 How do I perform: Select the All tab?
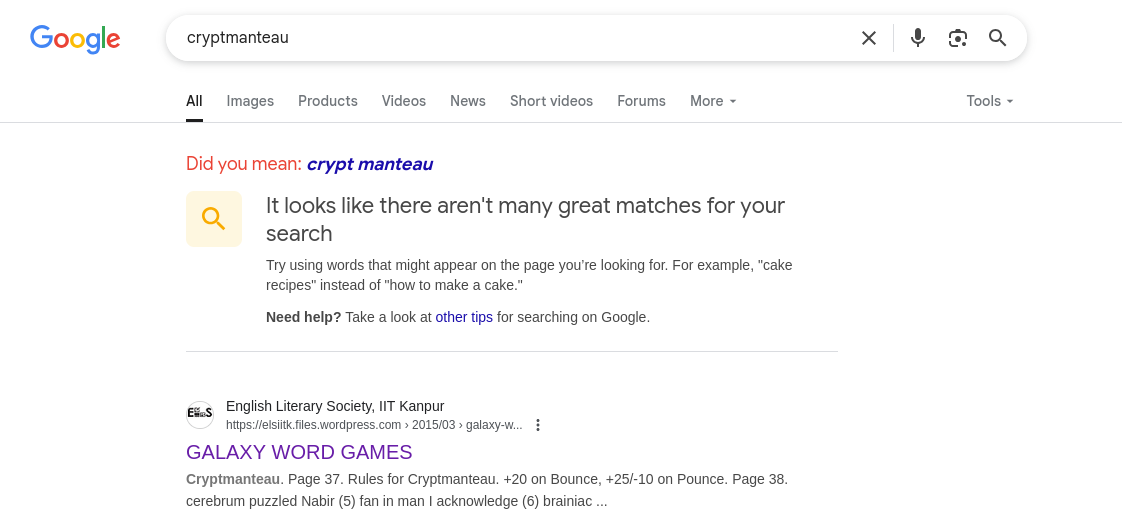point(194,101)
